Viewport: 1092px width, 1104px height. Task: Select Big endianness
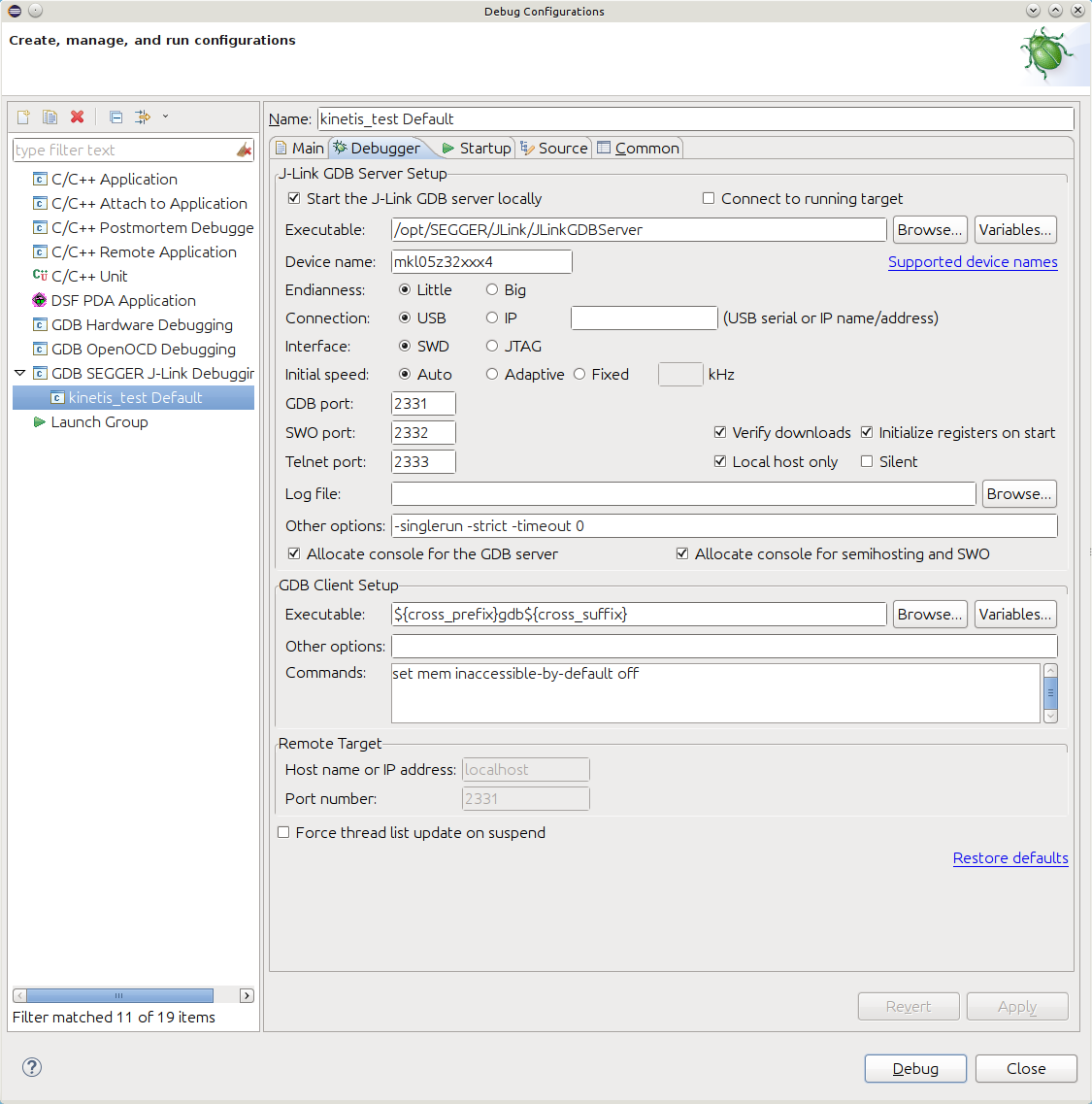491,289
